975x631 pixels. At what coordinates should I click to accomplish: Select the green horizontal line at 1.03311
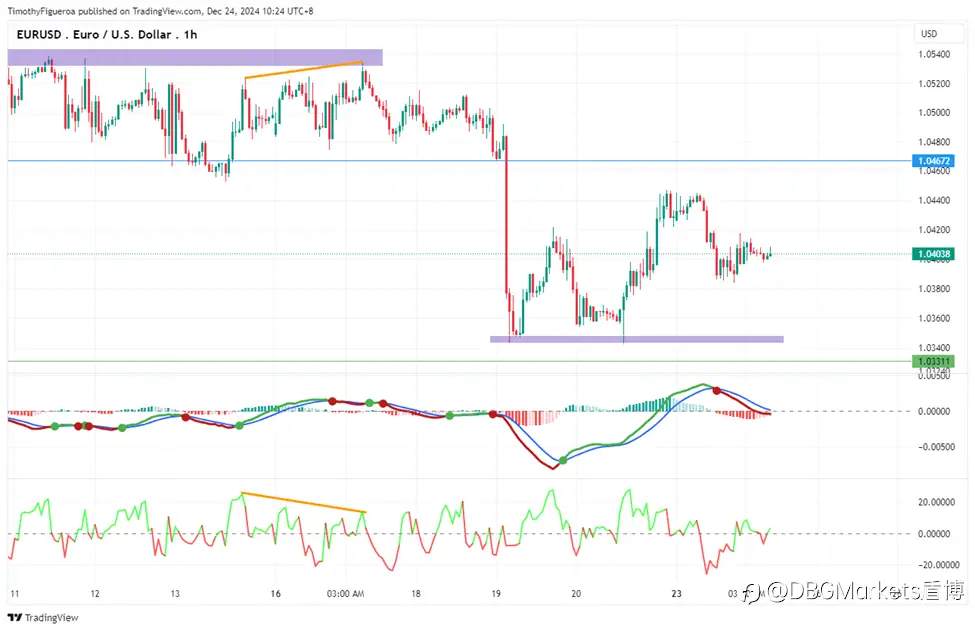pyautogui.click(x=459, y=361)
